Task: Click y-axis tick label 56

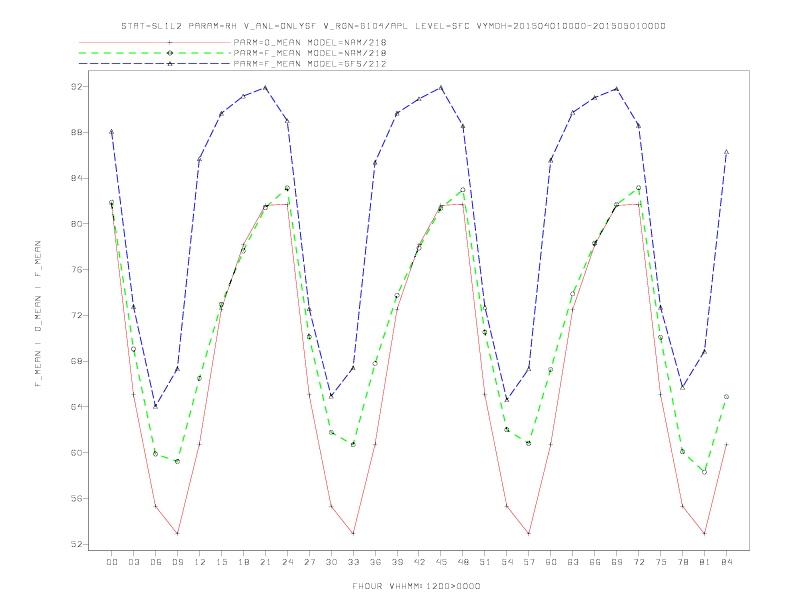Action: click(77, 498)
